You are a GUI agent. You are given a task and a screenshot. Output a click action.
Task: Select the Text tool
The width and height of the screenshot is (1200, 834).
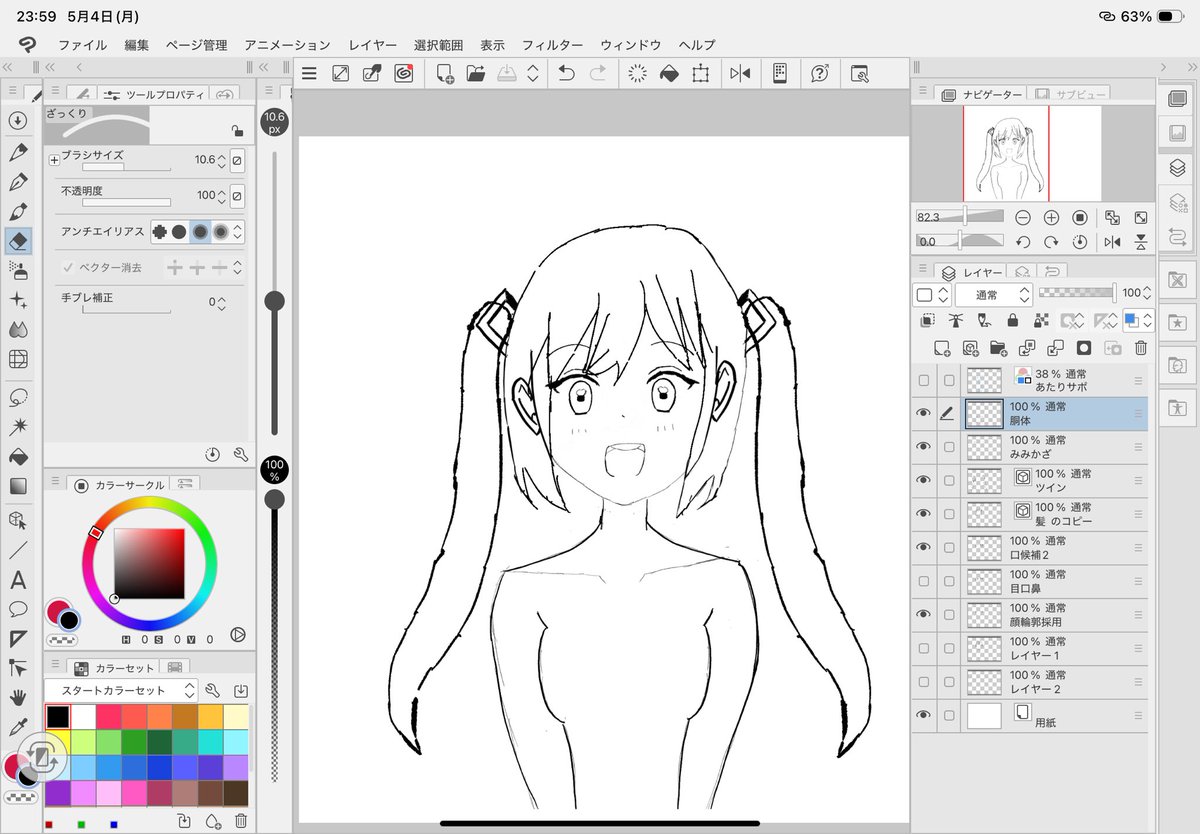[x=17, y=580]
